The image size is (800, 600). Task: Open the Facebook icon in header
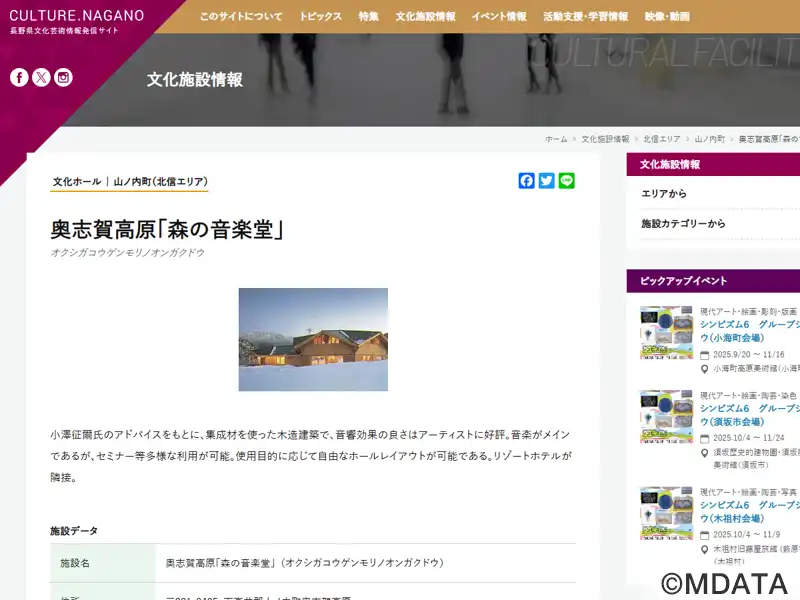point(19,77)
